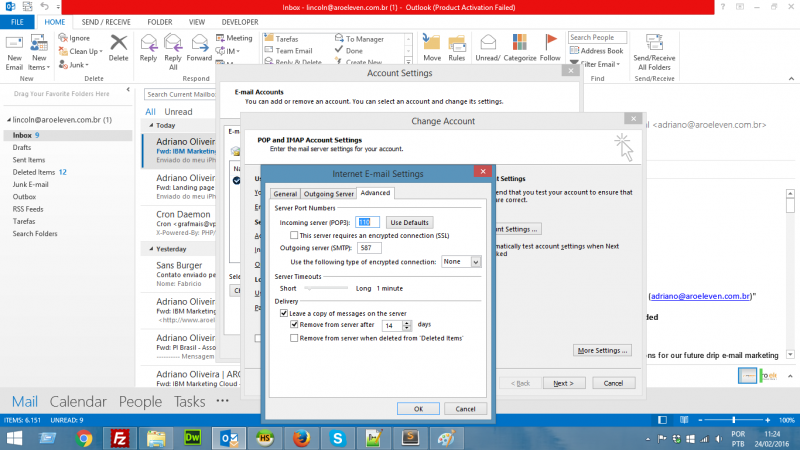The image size is (800, 450).
Task: Check Remove from server when deleted option
Action: tap(294, 338)
